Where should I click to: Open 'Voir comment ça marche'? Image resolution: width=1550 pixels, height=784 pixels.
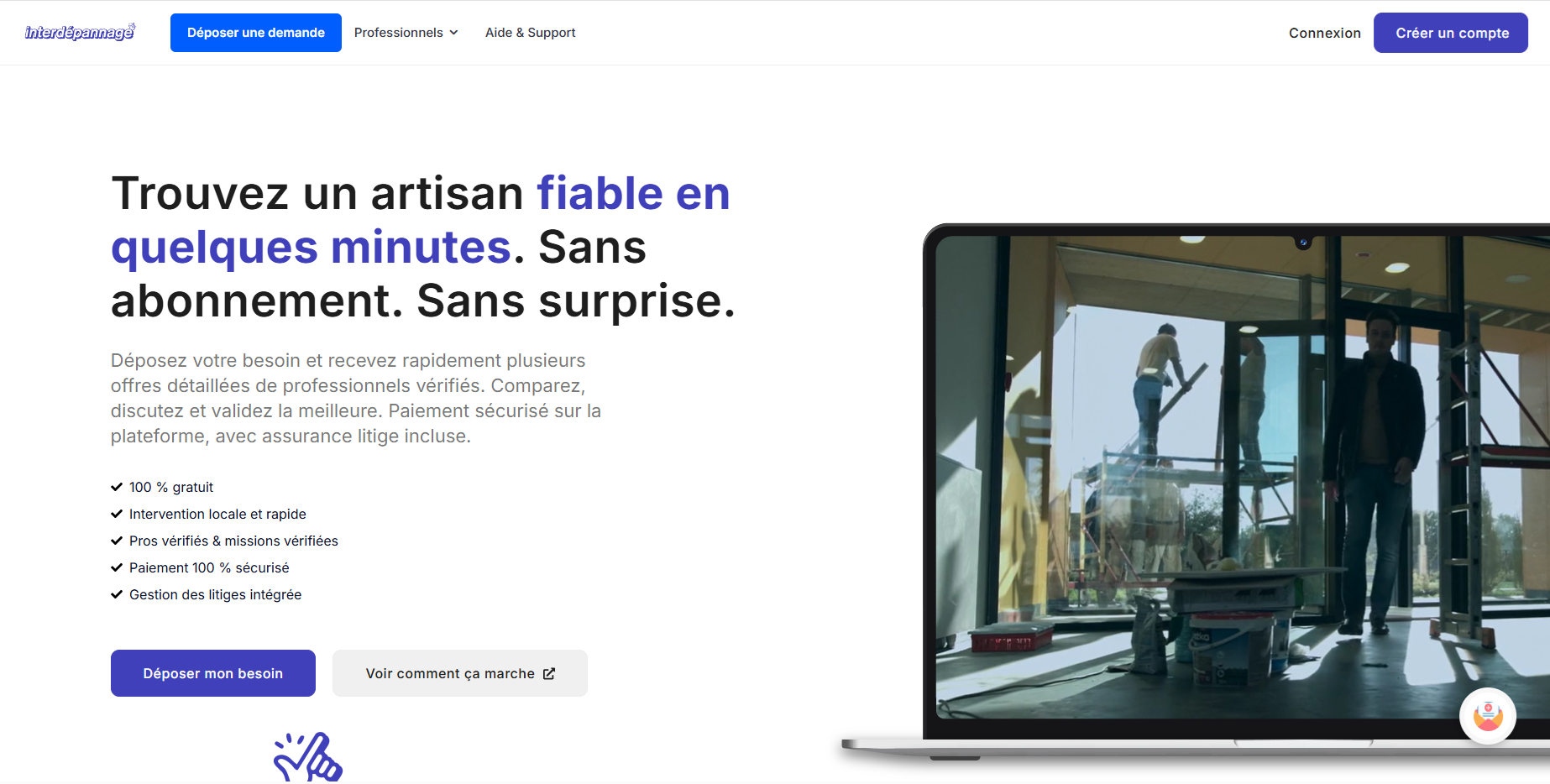click(450, 673)
